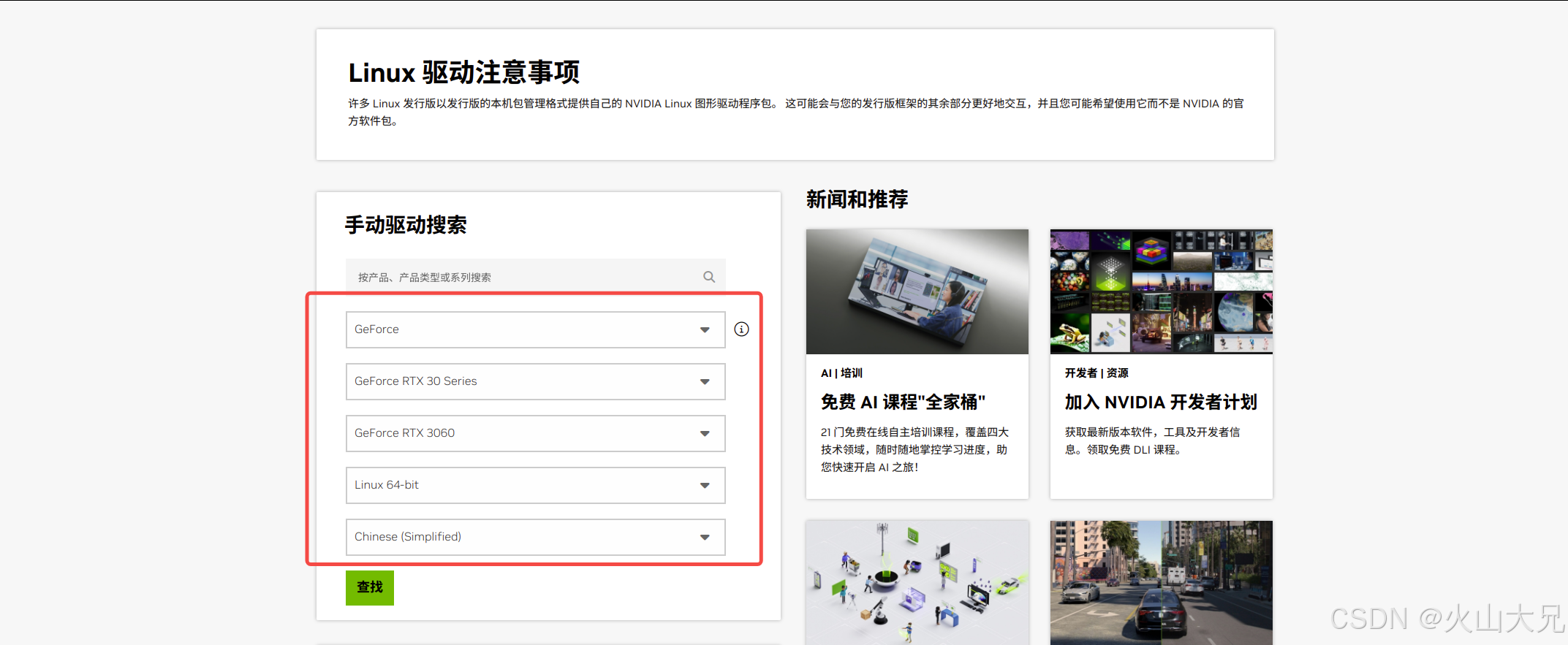Screen dimensions: 1568x645
Task: Click the arrow on RTX 30 Series dropdown
Action: [x=705, y=382]
